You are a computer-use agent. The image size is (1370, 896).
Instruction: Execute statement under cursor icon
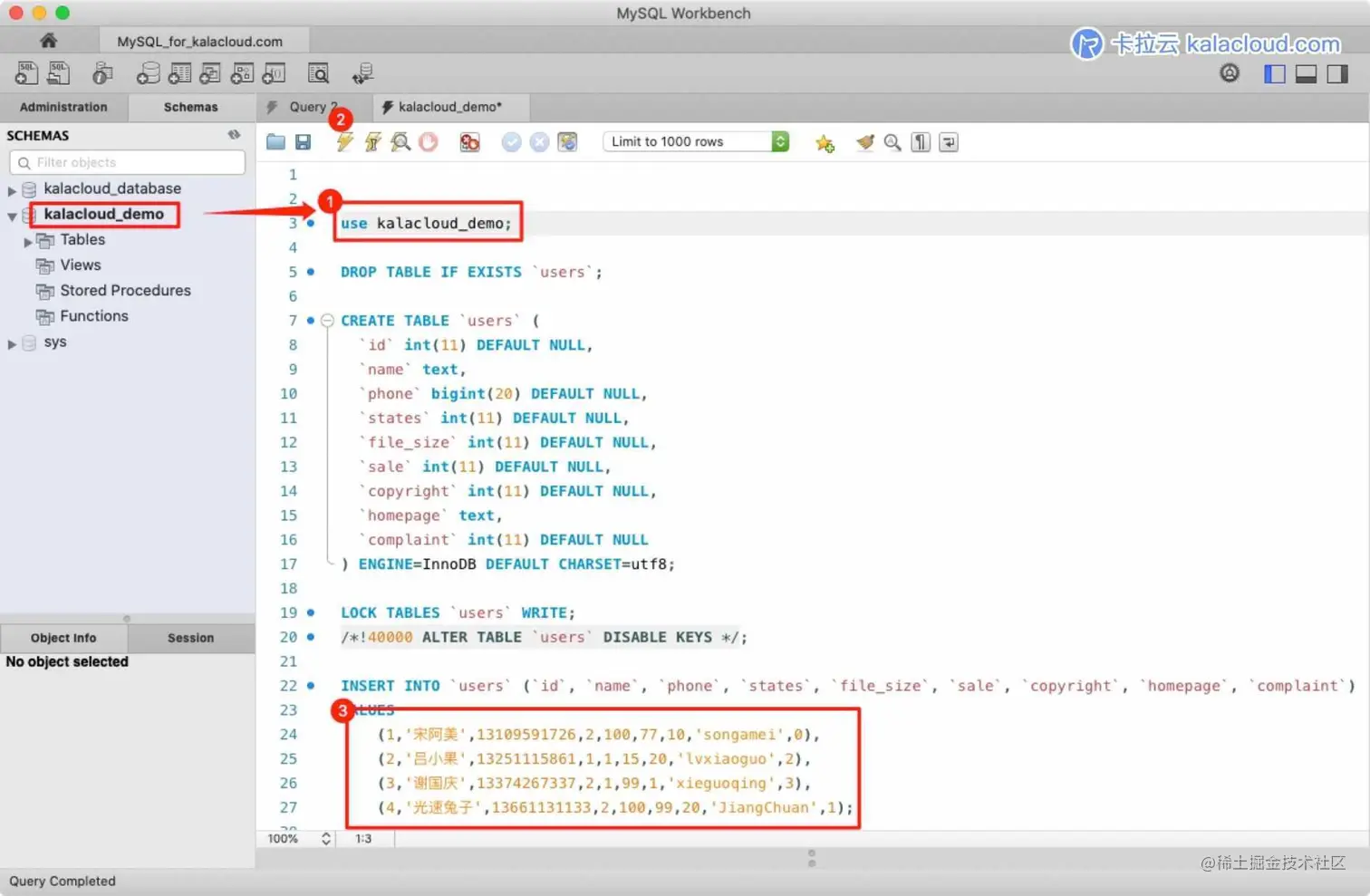click(x=372, y=142)
